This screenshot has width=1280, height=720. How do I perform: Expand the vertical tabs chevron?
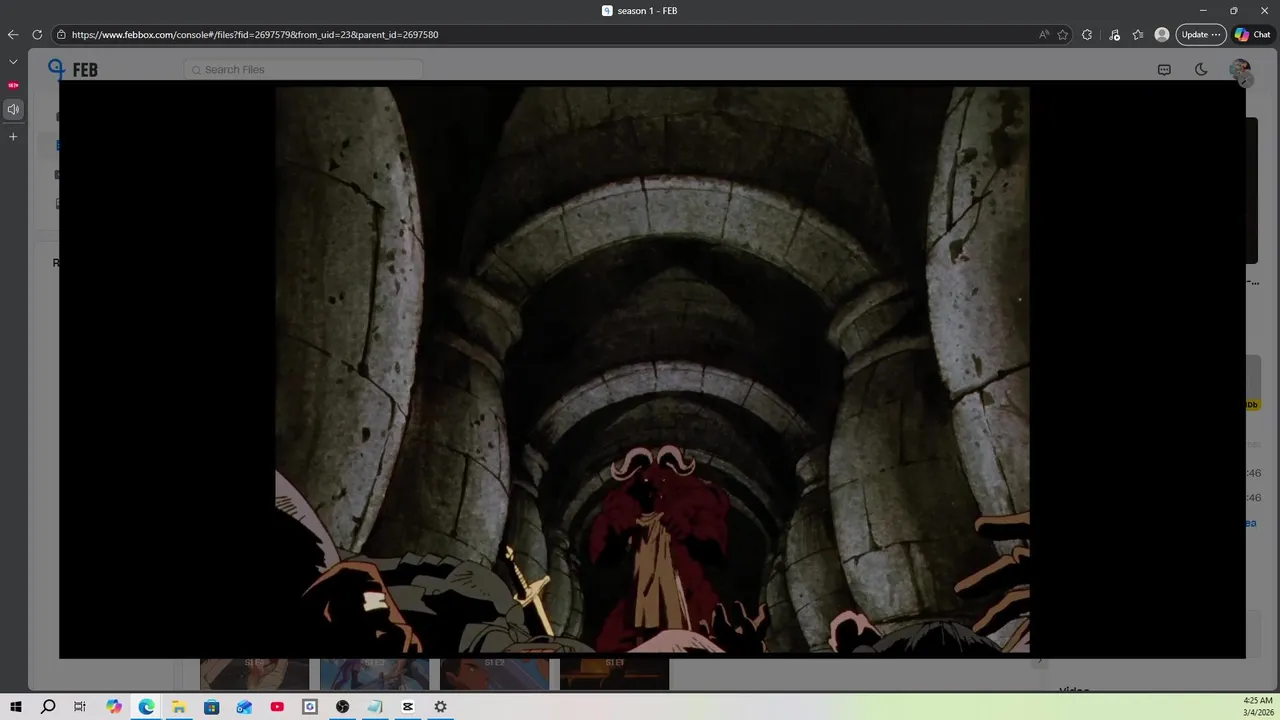(x=13, y=62)
